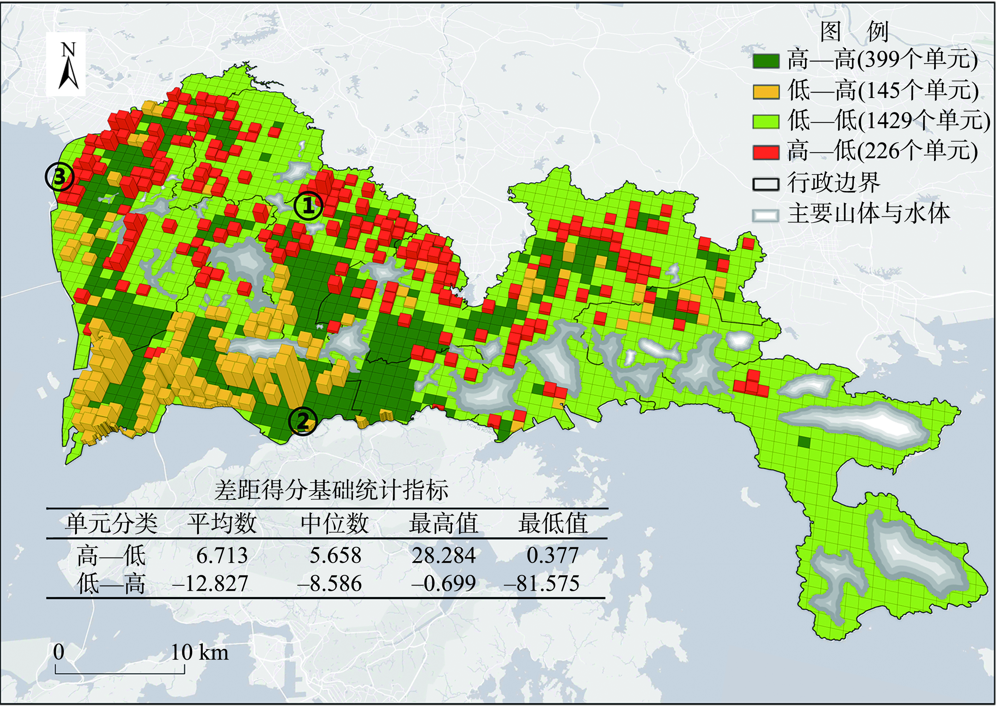This screenshot has height=707, width=1000.
Task: Click the 中位数 column header
Action: 335,524
